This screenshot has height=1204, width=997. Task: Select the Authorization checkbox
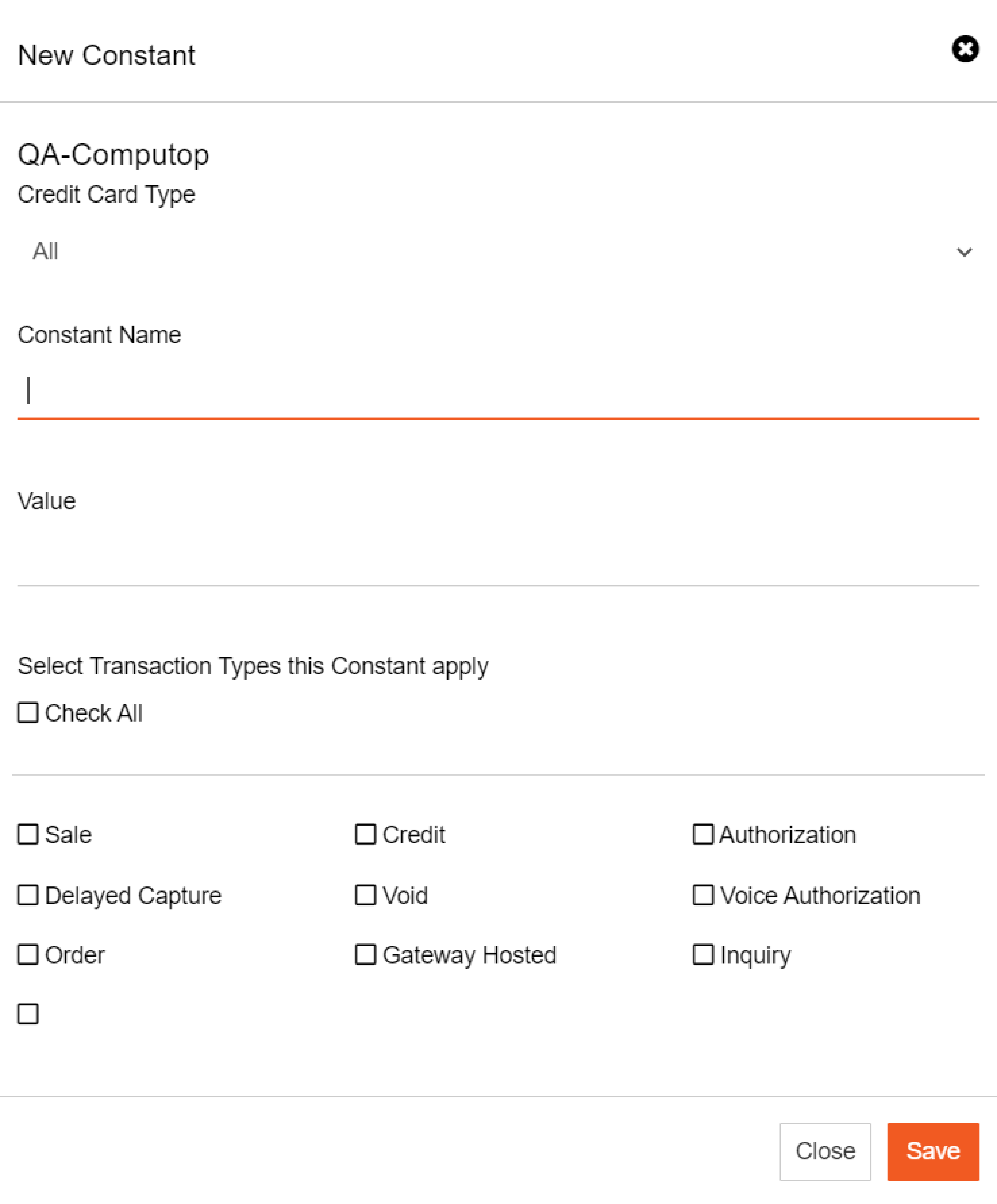(703, 834)
